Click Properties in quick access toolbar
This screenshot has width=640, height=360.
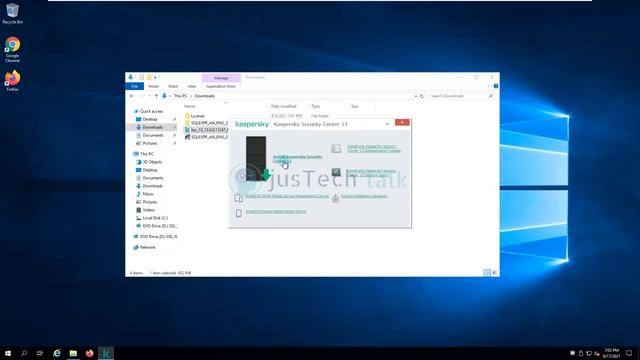[x=141, y=77]
